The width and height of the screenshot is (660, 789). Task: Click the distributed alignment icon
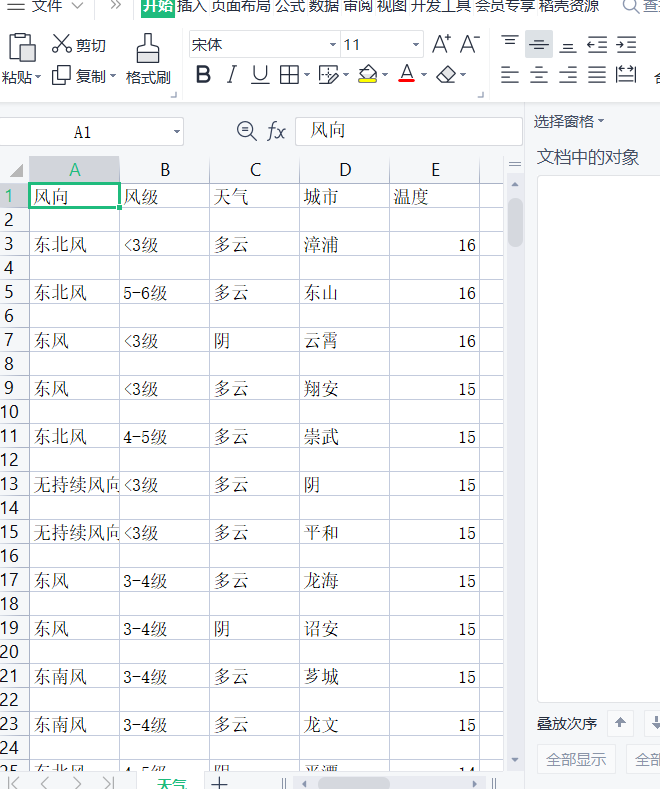[x=626, y=74]
